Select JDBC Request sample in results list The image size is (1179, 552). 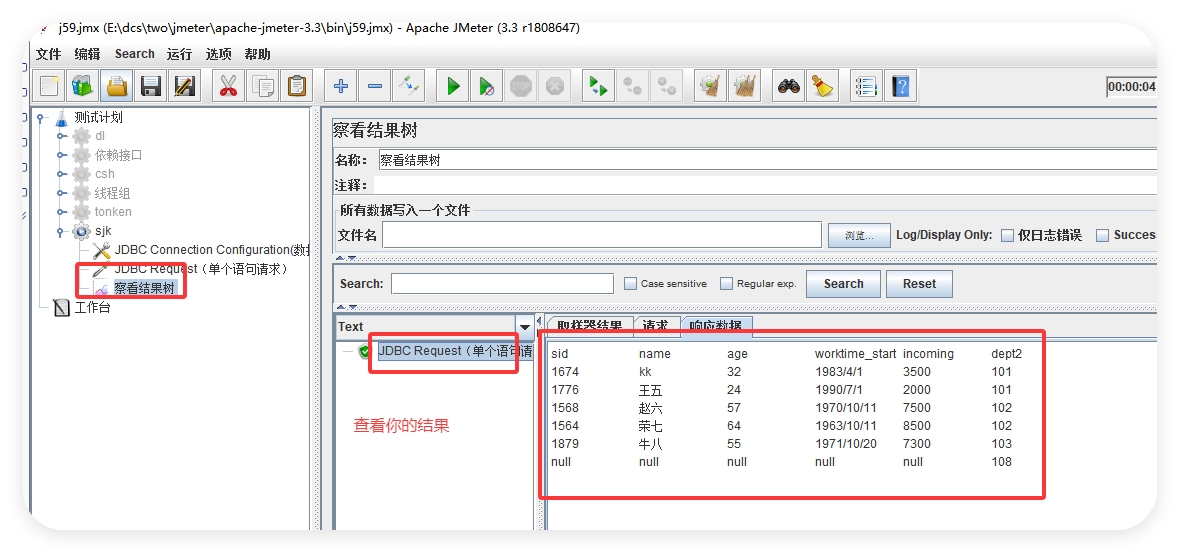[x=446, y=351]
